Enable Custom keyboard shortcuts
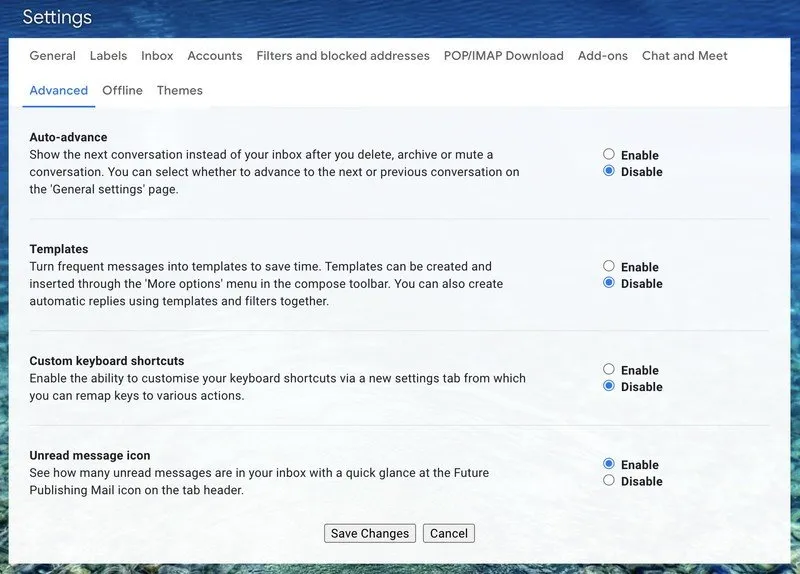 [609, 370]
